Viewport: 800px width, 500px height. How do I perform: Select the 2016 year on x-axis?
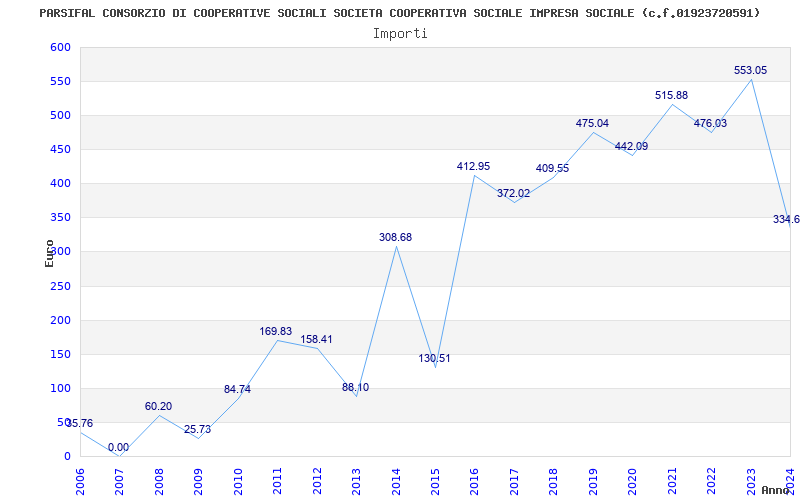point(474,479)
